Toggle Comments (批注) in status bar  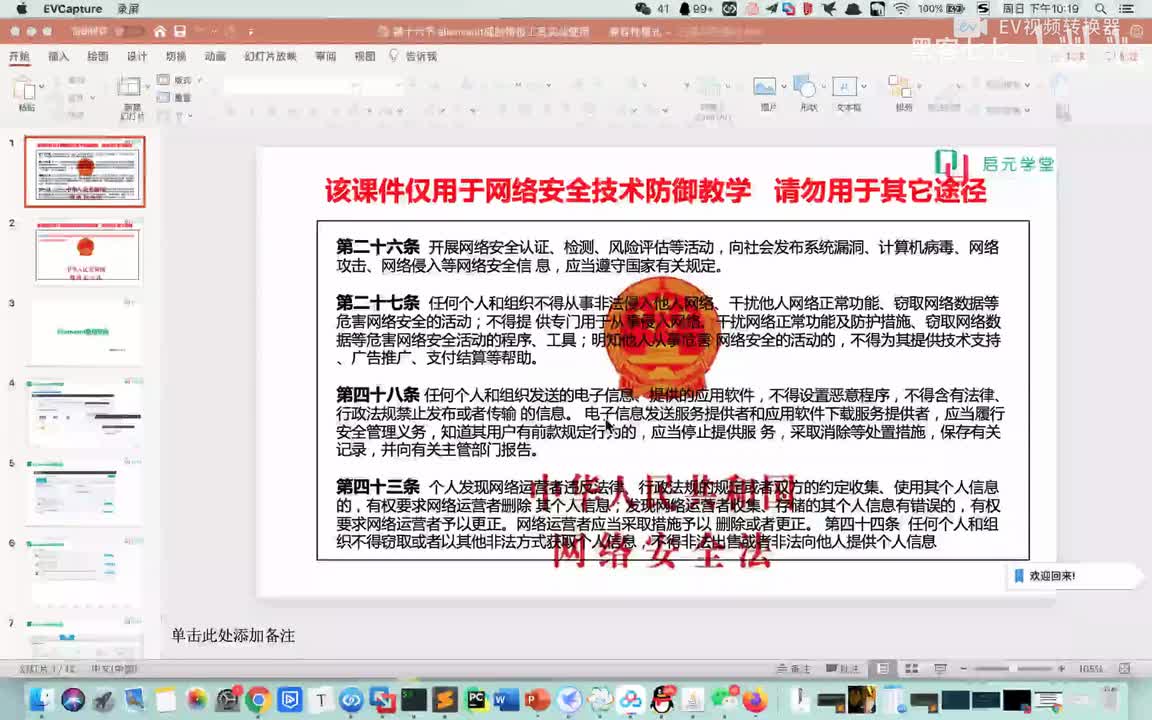843,669
